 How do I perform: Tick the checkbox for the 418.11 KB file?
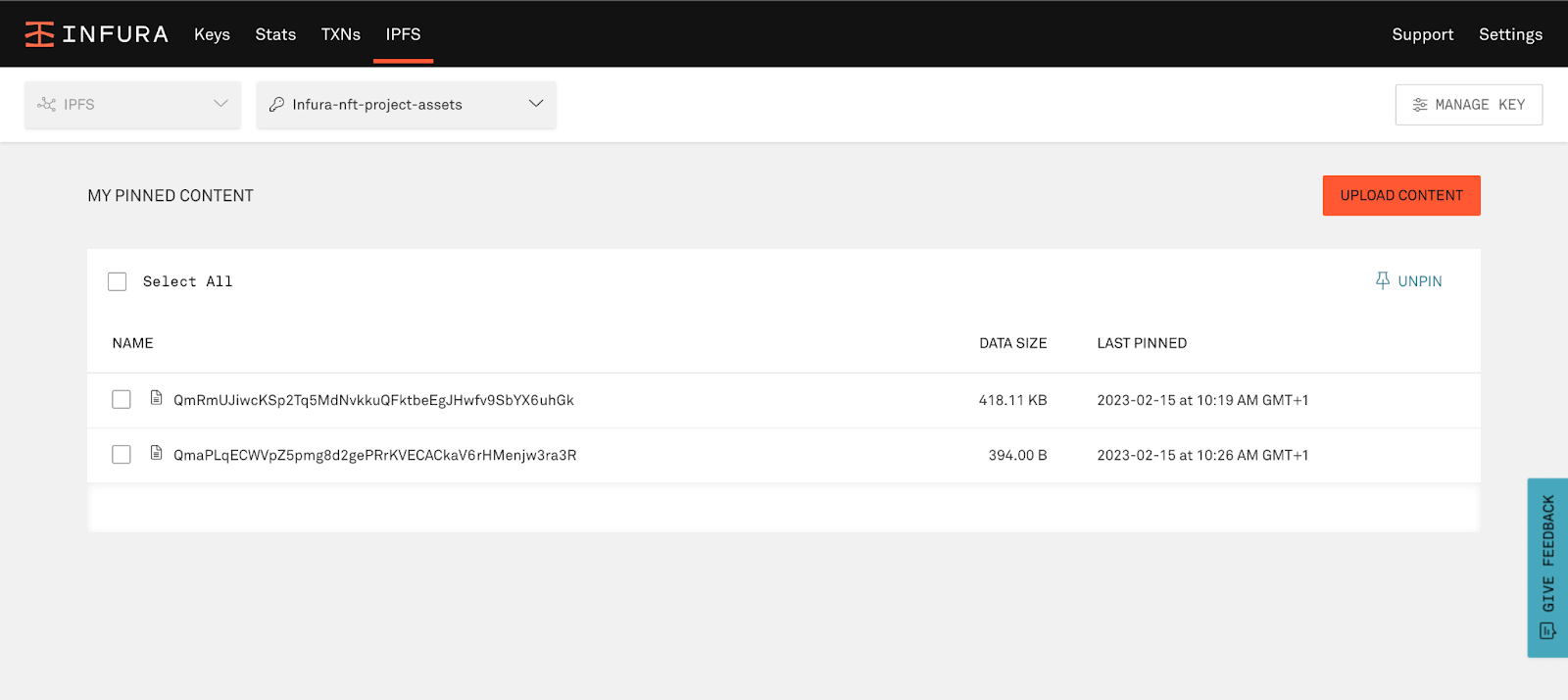122,399
